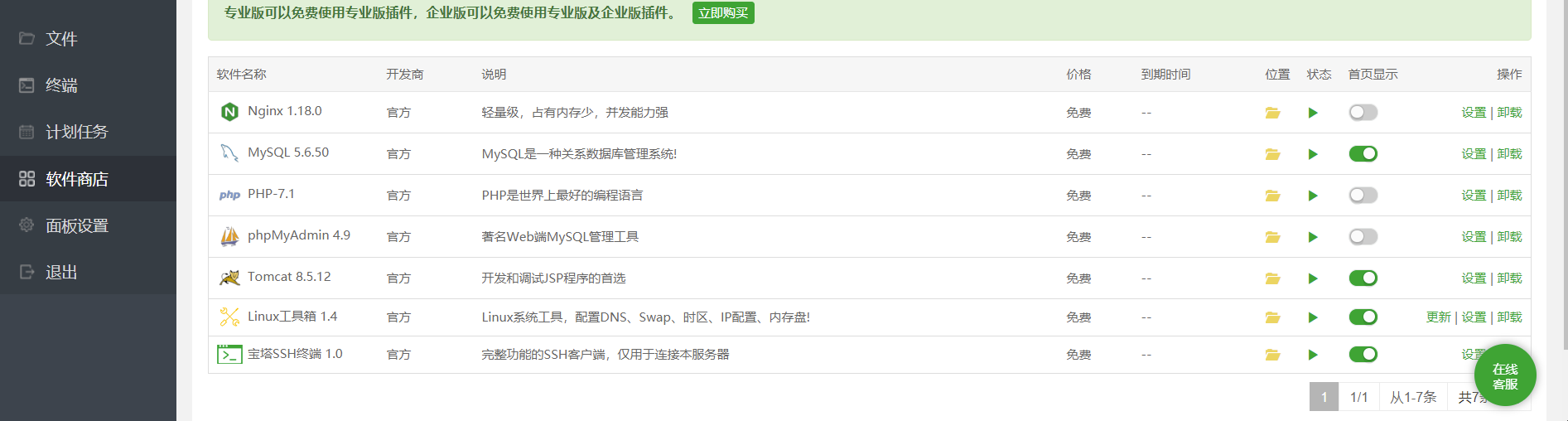This screenshot has height=421, width=1568.
Task: Click the PHP-7.1 status play icon
Action: (x=1313, y=196)
